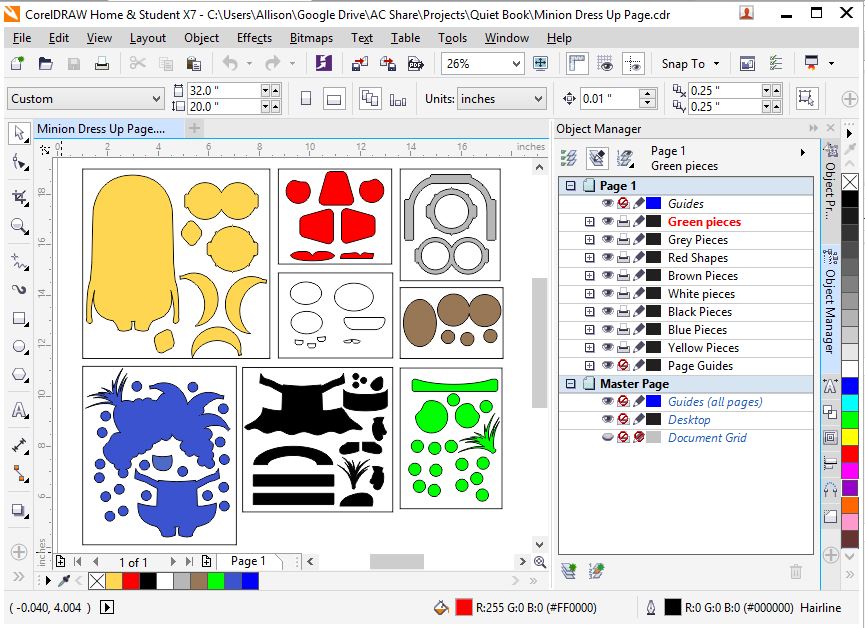Viewport: 865px width, 628px height.
Task: Open the Object menu
Action: (x=201, y=38)
